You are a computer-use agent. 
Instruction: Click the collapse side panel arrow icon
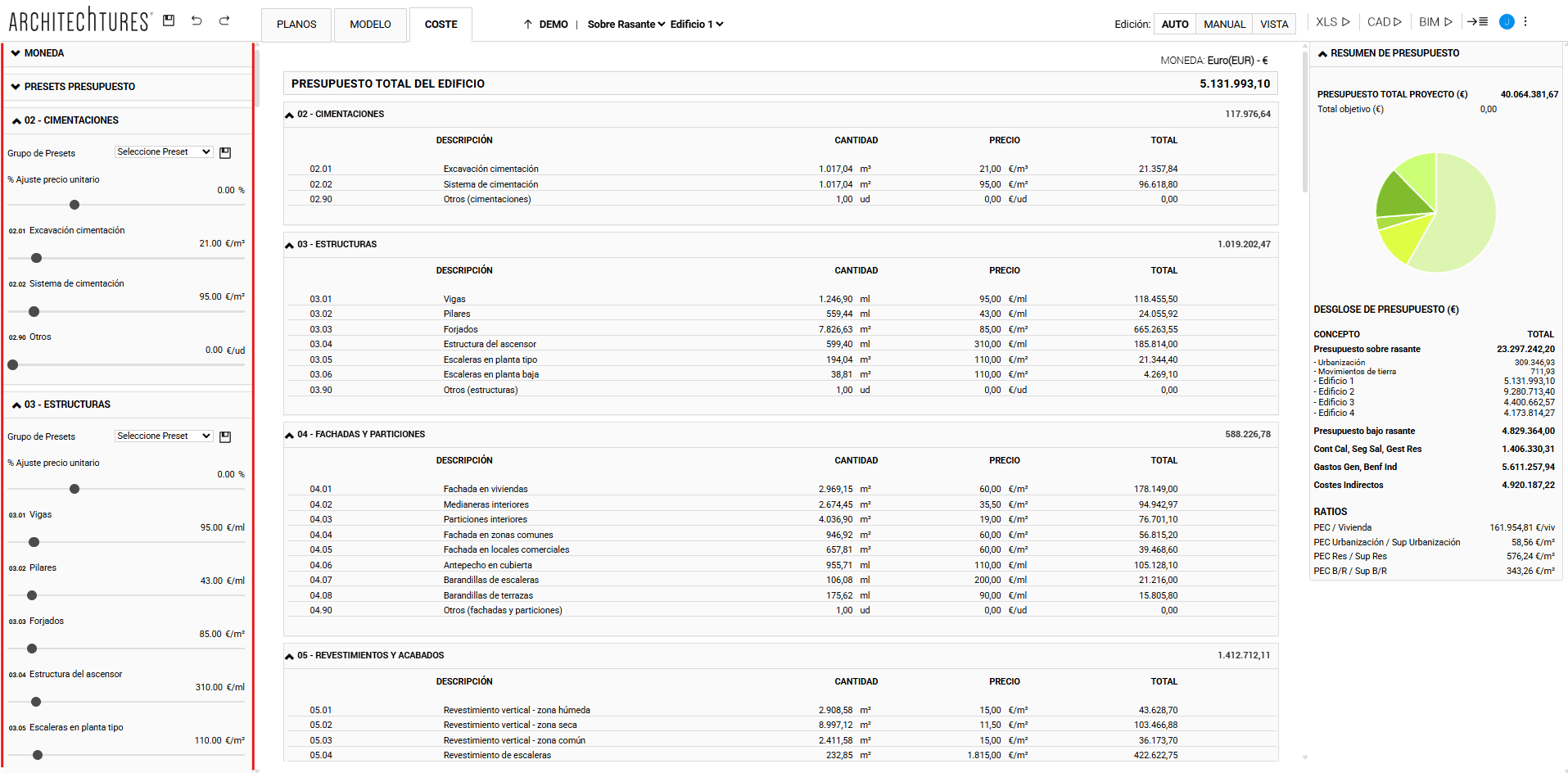pyautogui.click(x=1477, y=22)
